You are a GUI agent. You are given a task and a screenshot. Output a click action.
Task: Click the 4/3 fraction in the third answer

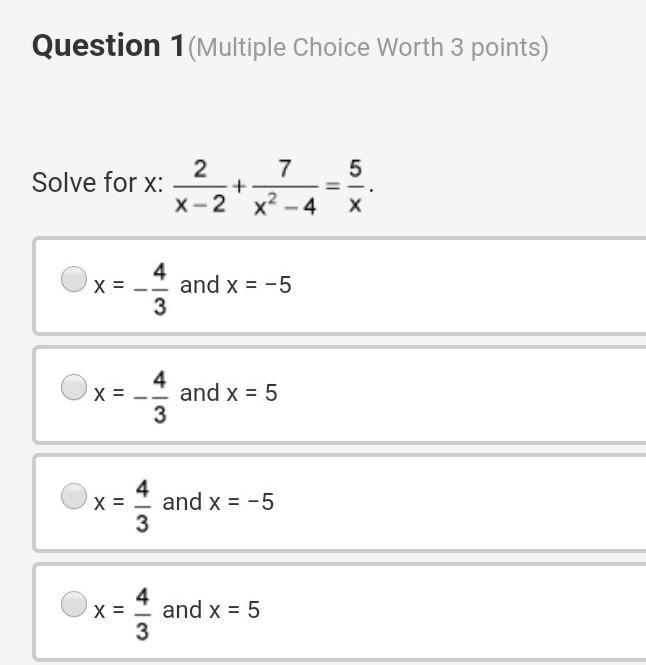point(142,504)
